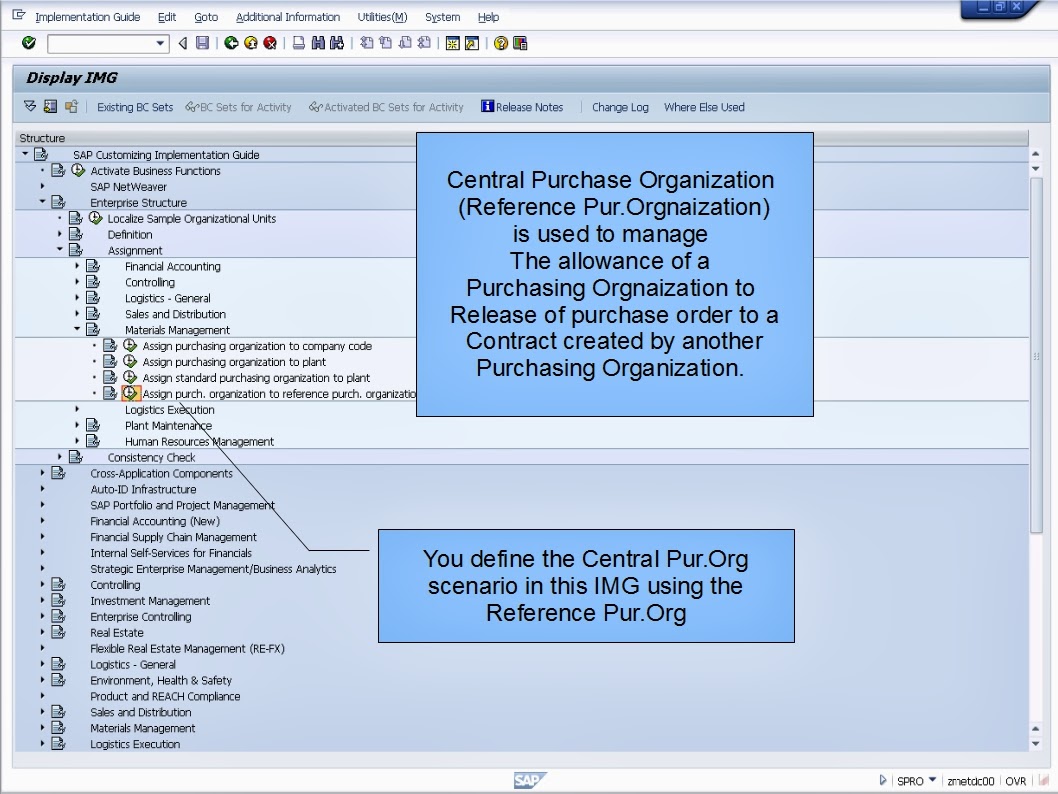Open the Goto menu
This screenshot has width=1058, height=794.
tap(206, 17)
